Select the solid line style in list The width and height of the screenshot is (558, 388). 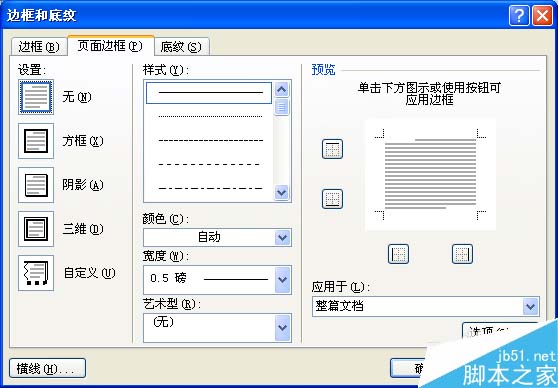(209, 93)
